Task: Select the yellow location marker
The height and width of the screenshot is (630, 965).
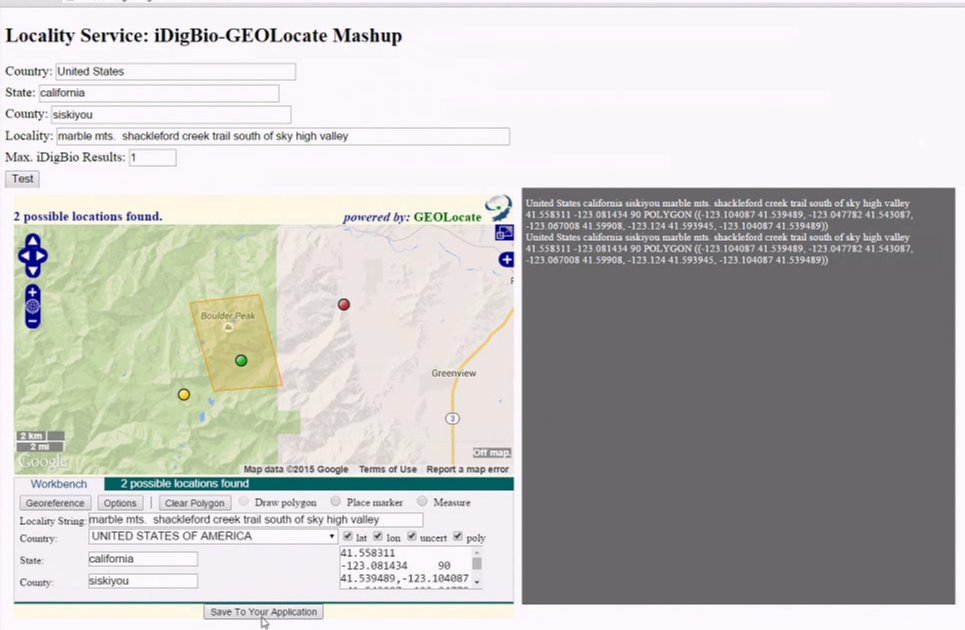Action: [183, 394]
